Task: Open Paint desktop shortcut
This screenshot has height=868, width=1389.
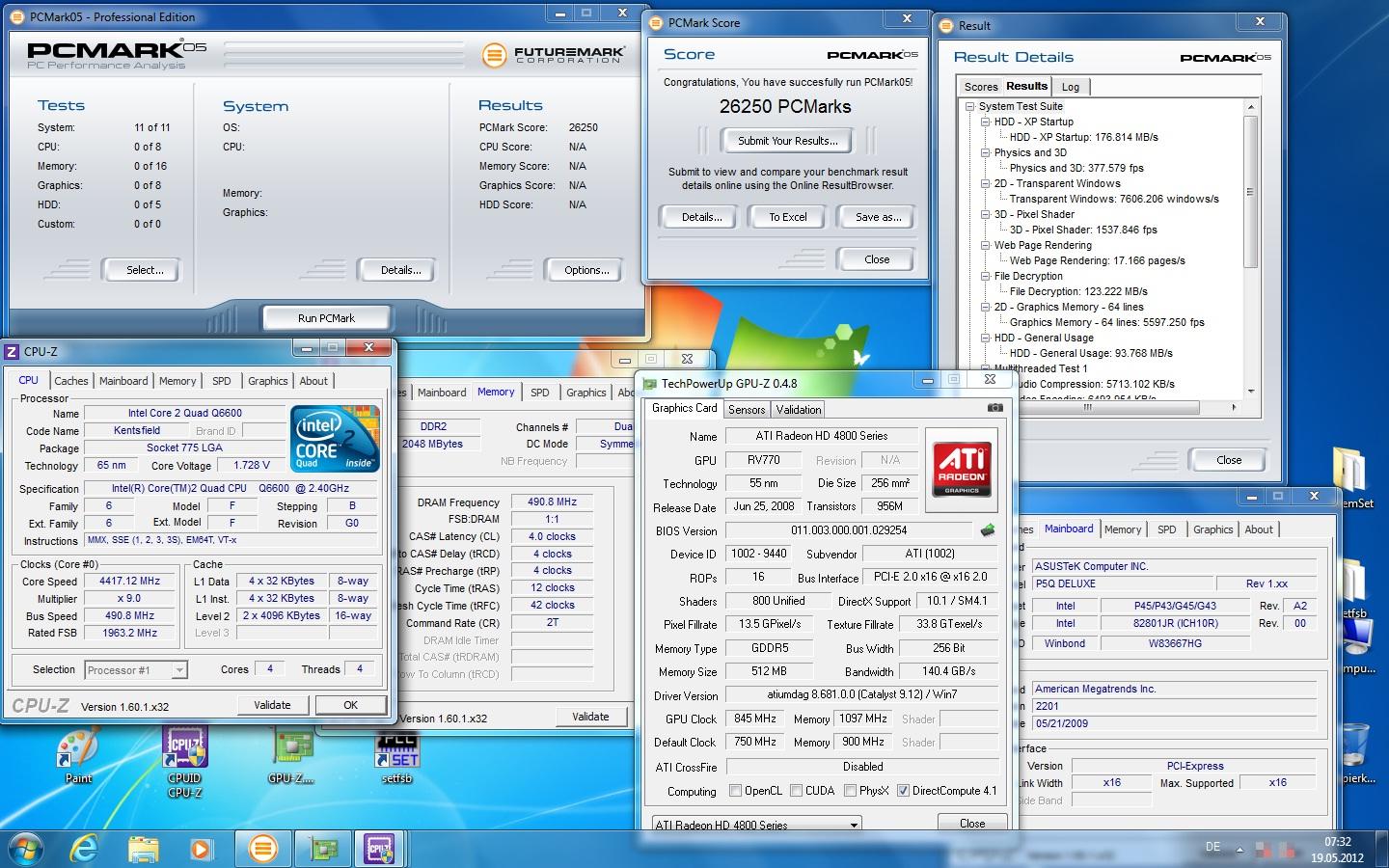Action: pos(78,756)
